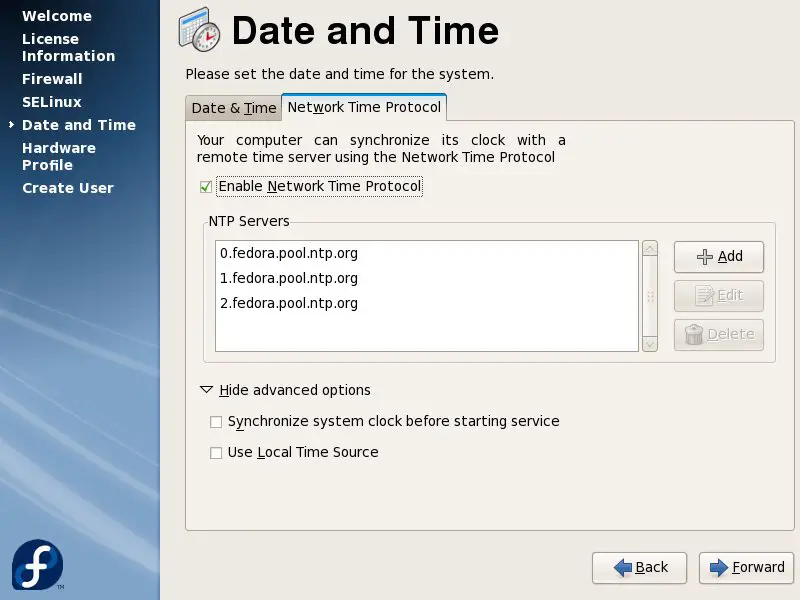Click the pencil icon on Edit button
This screenshot has width=800, height=600.
click(705, 296)
